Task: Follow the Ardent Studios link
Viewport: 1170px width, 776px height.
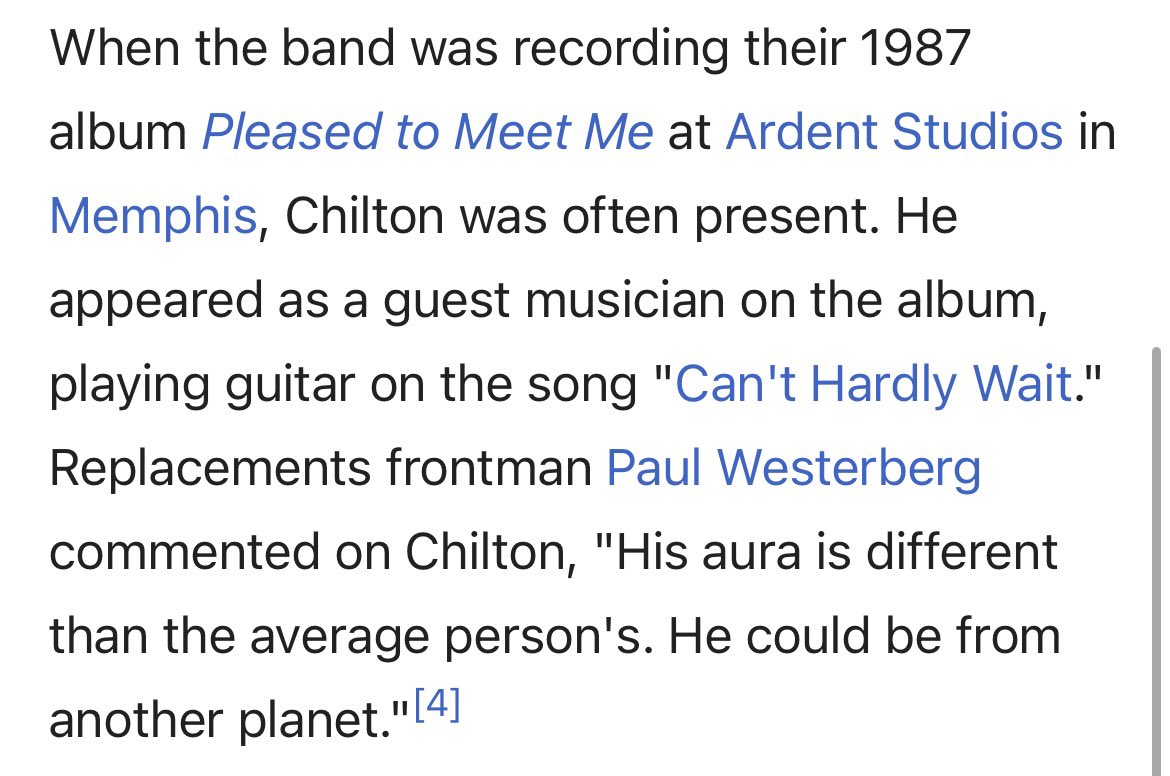Action: (894, 132)
